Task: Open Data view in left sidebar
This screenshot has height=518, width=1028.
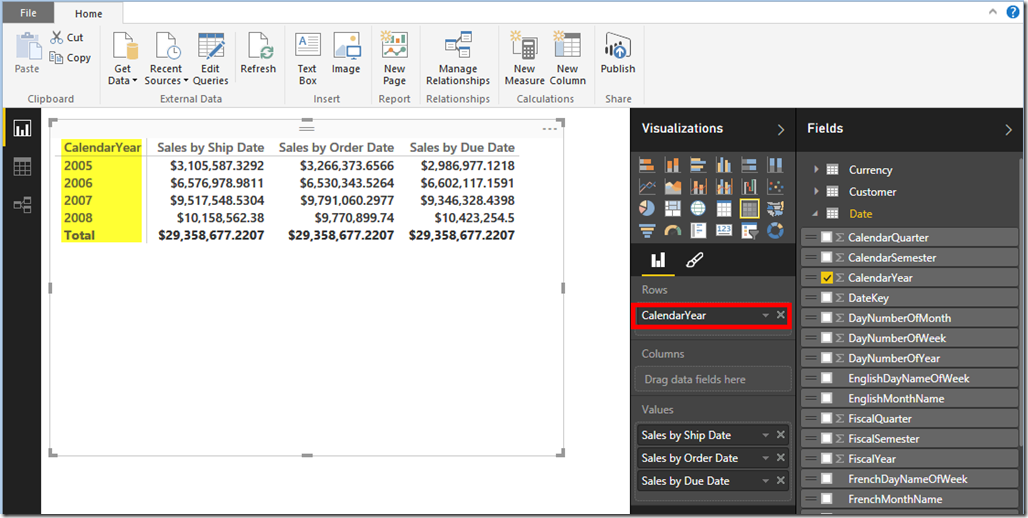Action: click(22, 167)
